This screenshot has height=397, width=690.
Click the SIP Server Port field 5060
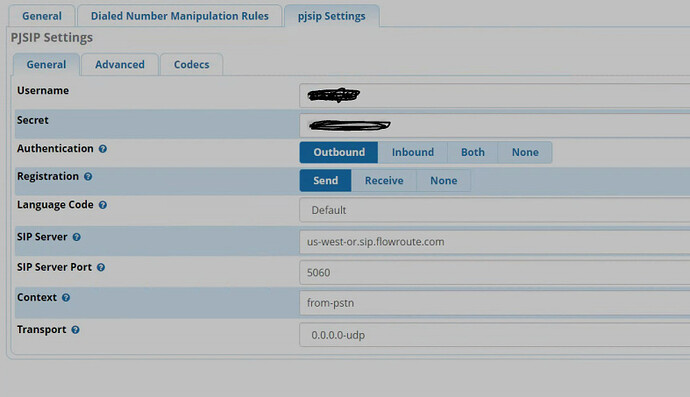coord(495,272)
